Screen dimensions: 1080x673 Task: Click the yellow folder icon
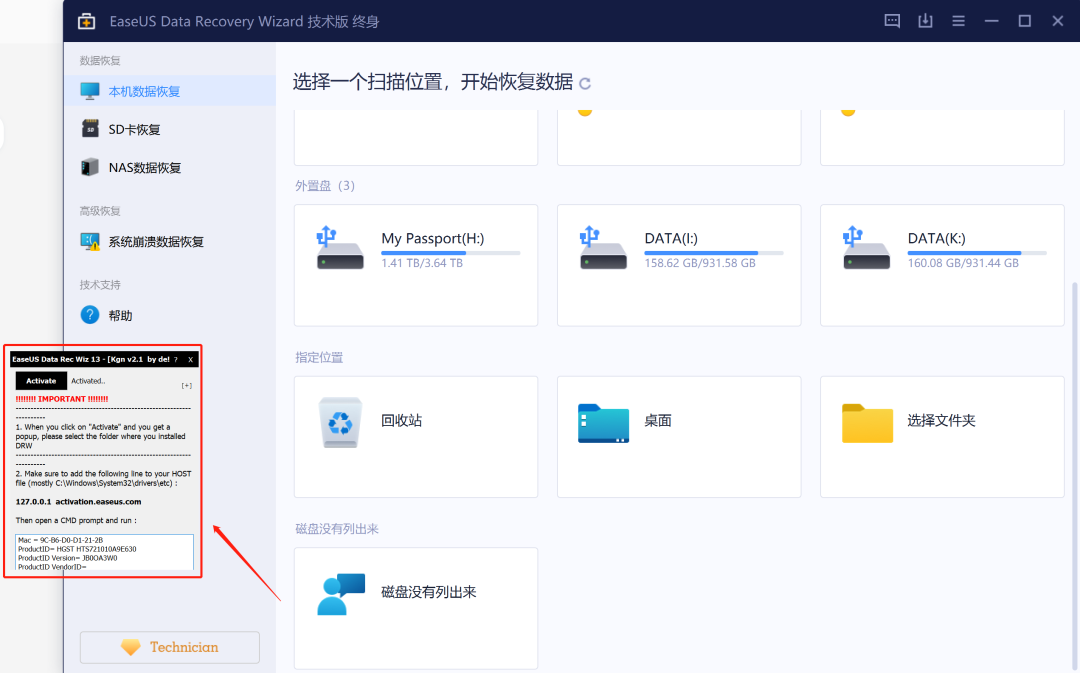click(x=867, y=423)
